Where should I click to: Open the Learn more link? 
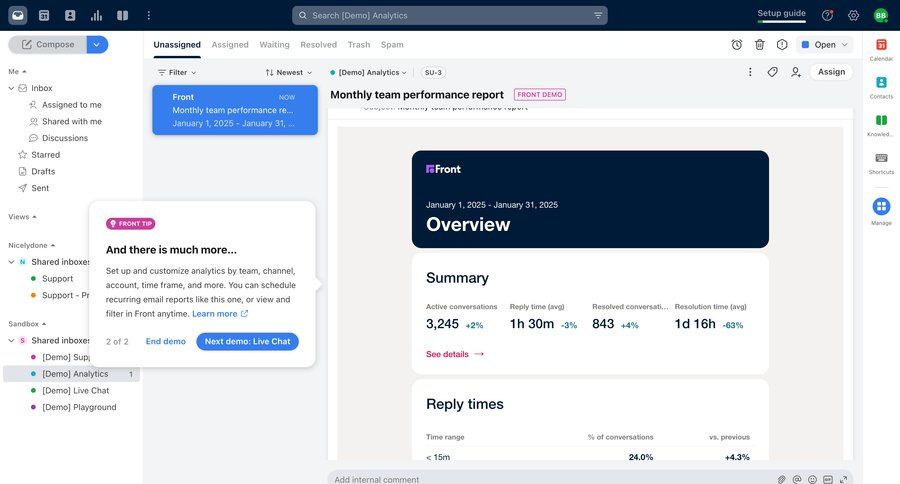220,313
